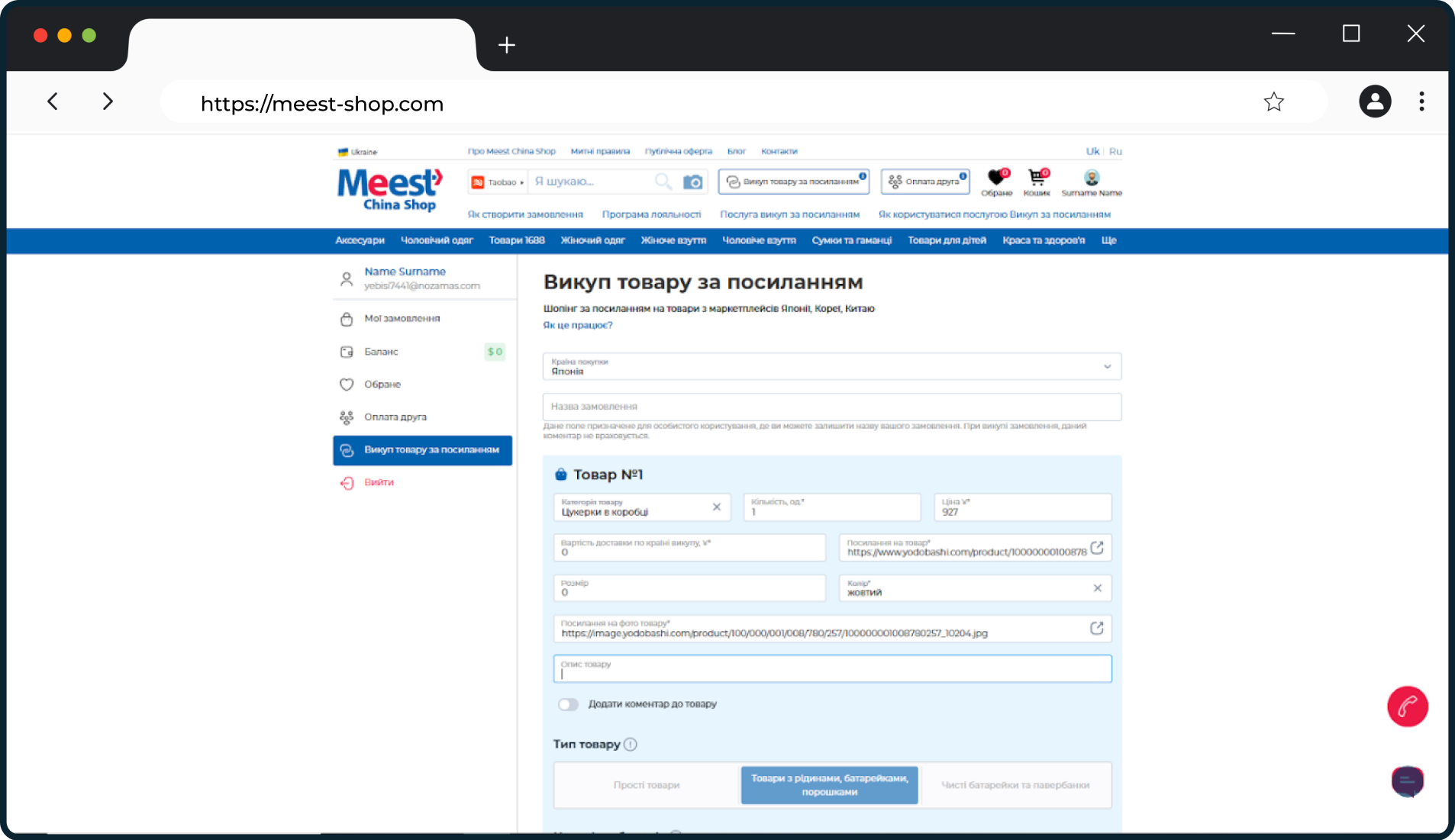Open the Товари для дітей category
1455x840 pixels.
click(947, 240)
